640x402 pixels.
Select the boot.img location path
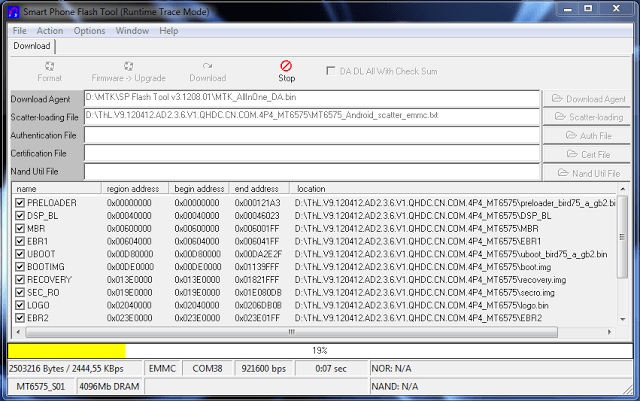coord(422,267)
